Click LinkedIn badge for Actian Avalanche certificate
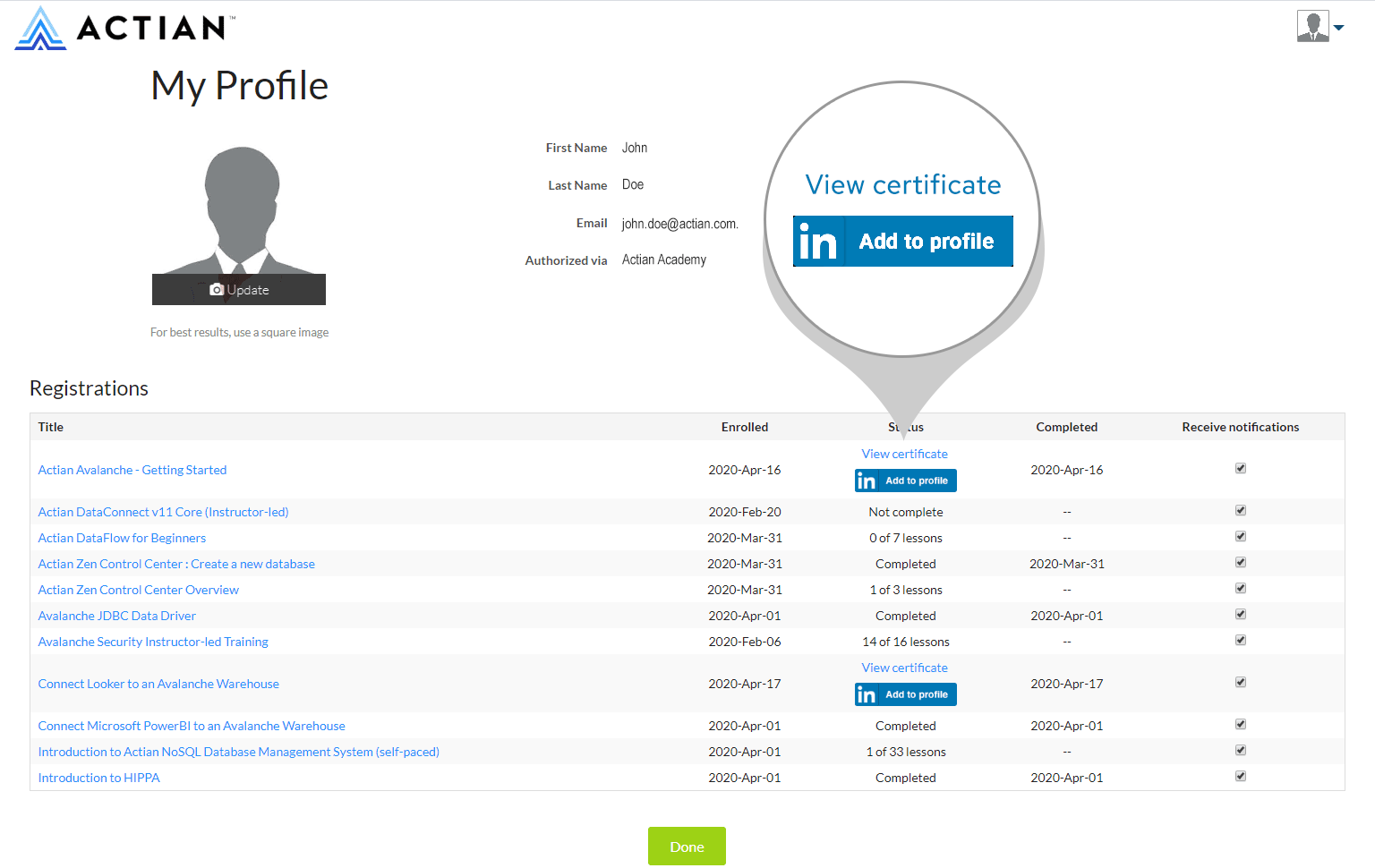The height and width of the screenshot is (868, 1375). (x=905, y=480)
